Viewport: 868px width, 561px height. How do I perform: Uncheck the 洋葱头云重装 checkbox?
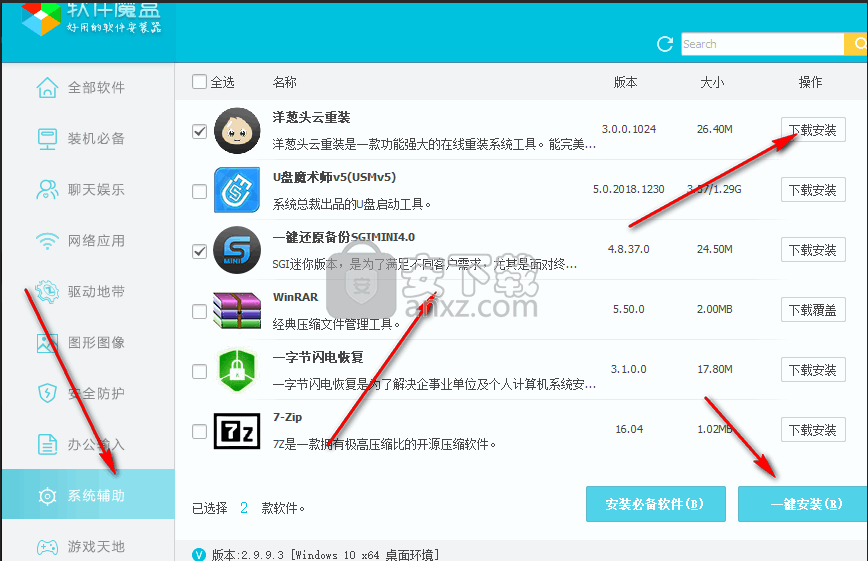point(199,131)
